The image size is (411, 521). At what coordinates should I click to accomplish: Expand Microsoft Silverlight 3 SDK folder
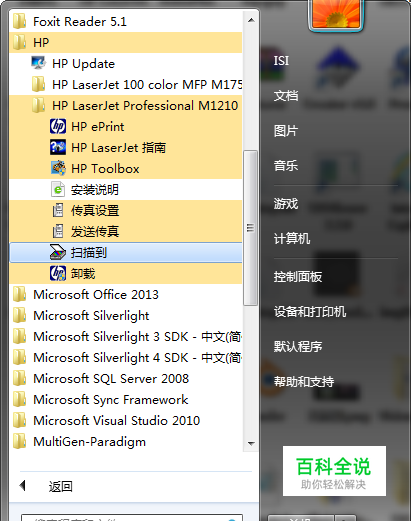click(x=126, y=336)
